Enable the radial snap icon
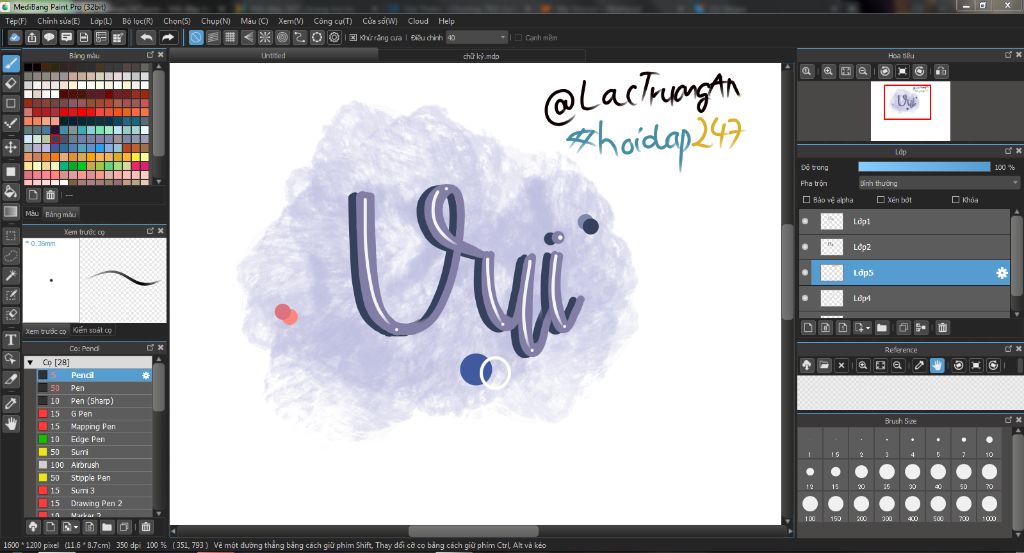This screenshot has width=1024, height=553. pos(265,37)
